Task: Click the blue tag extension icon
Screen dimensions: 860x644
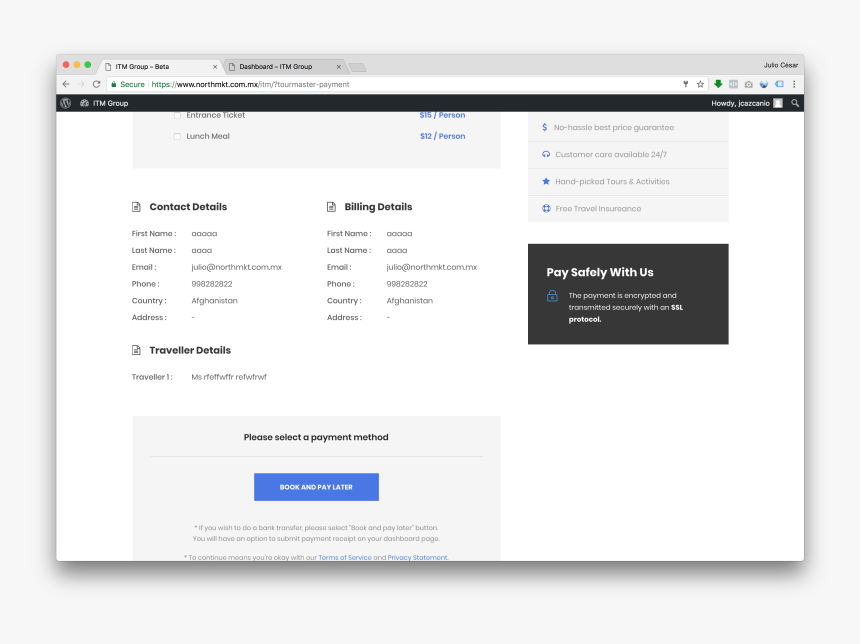Action: (779, 84)
